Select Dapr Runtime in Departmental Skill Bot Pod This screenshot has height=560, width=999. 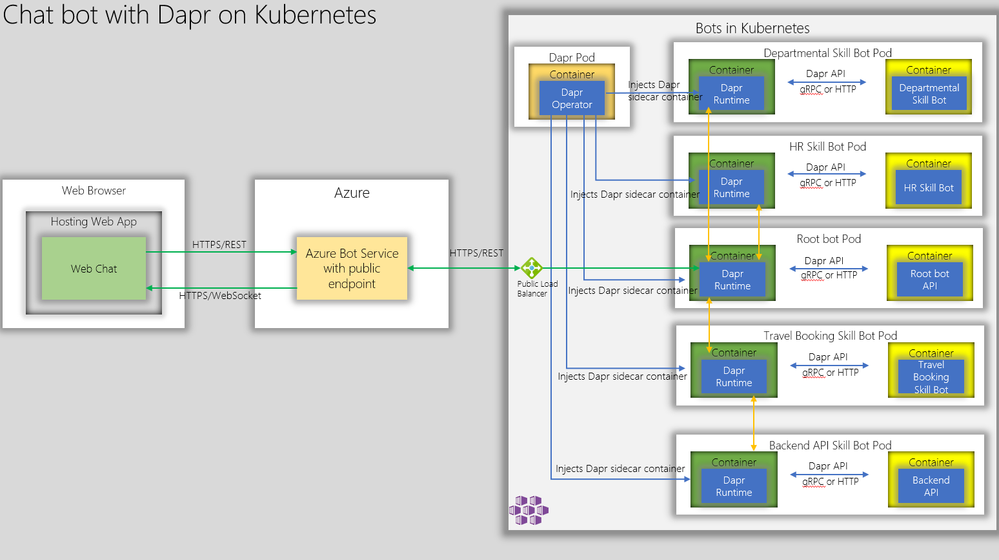[x=731, y=94]
